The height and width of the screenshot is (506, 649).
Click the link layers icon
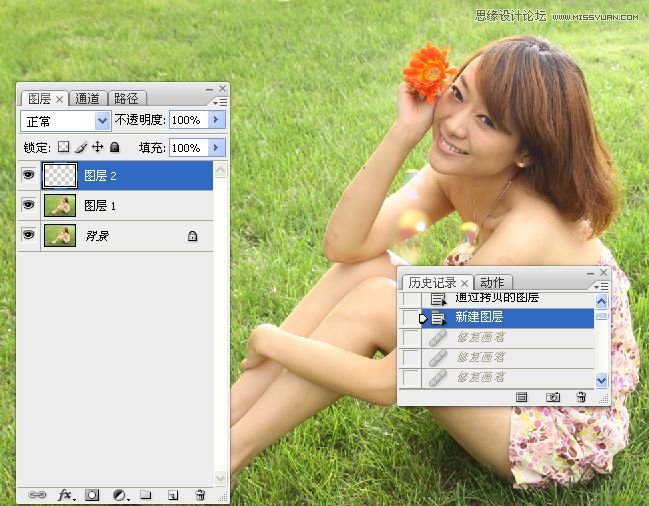pyautogui.click(x=37, y=494)
